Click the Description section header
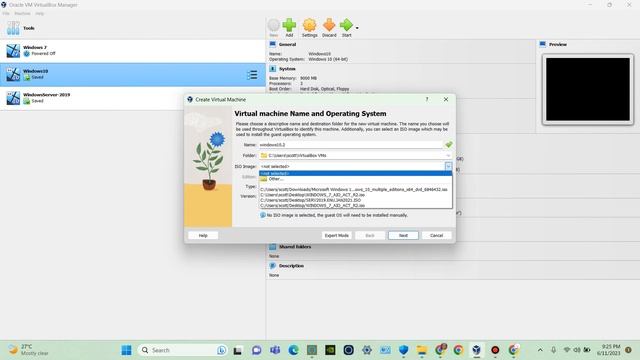 pos(291,266)
